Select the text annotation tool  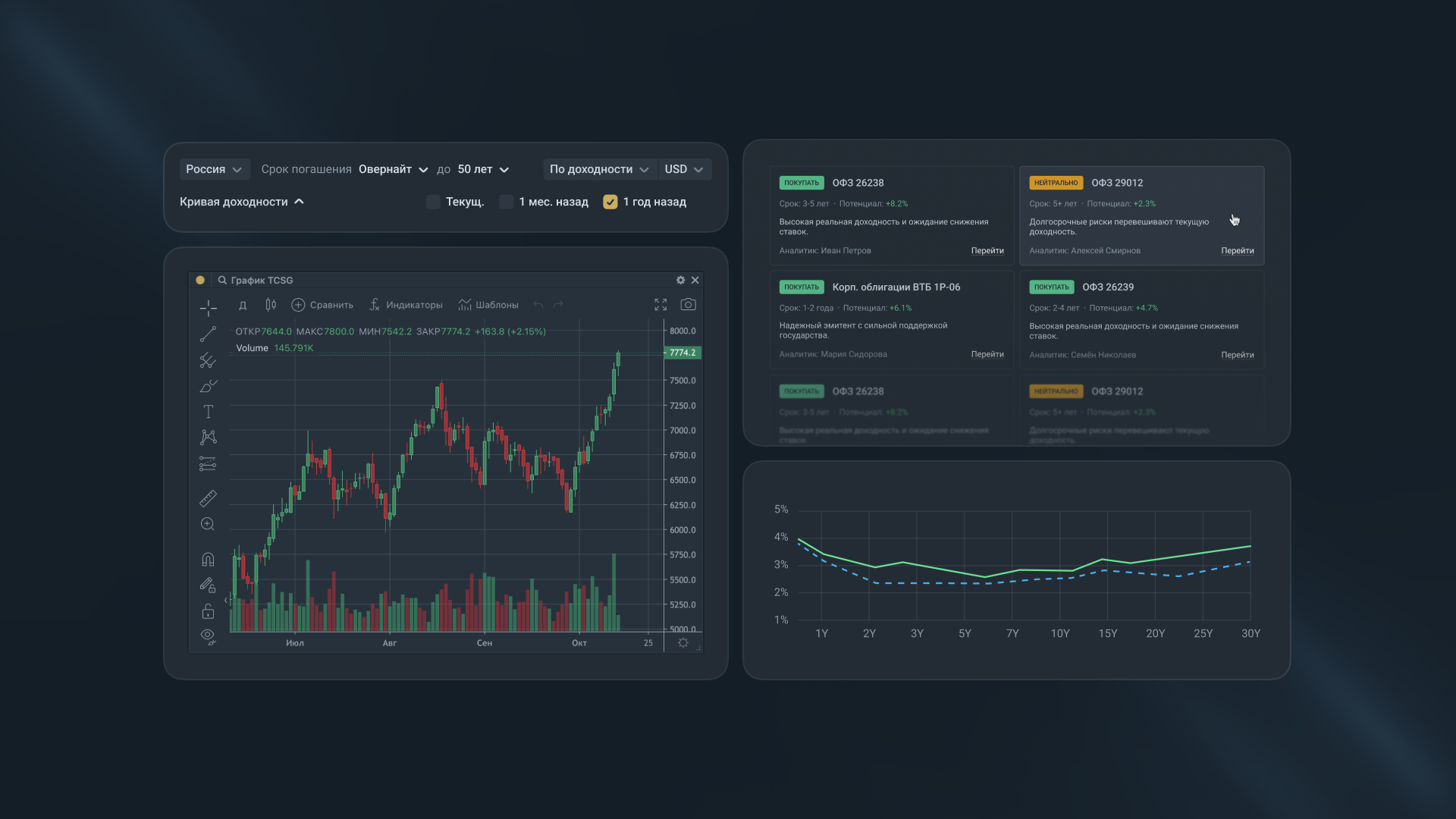pos(208,412)
